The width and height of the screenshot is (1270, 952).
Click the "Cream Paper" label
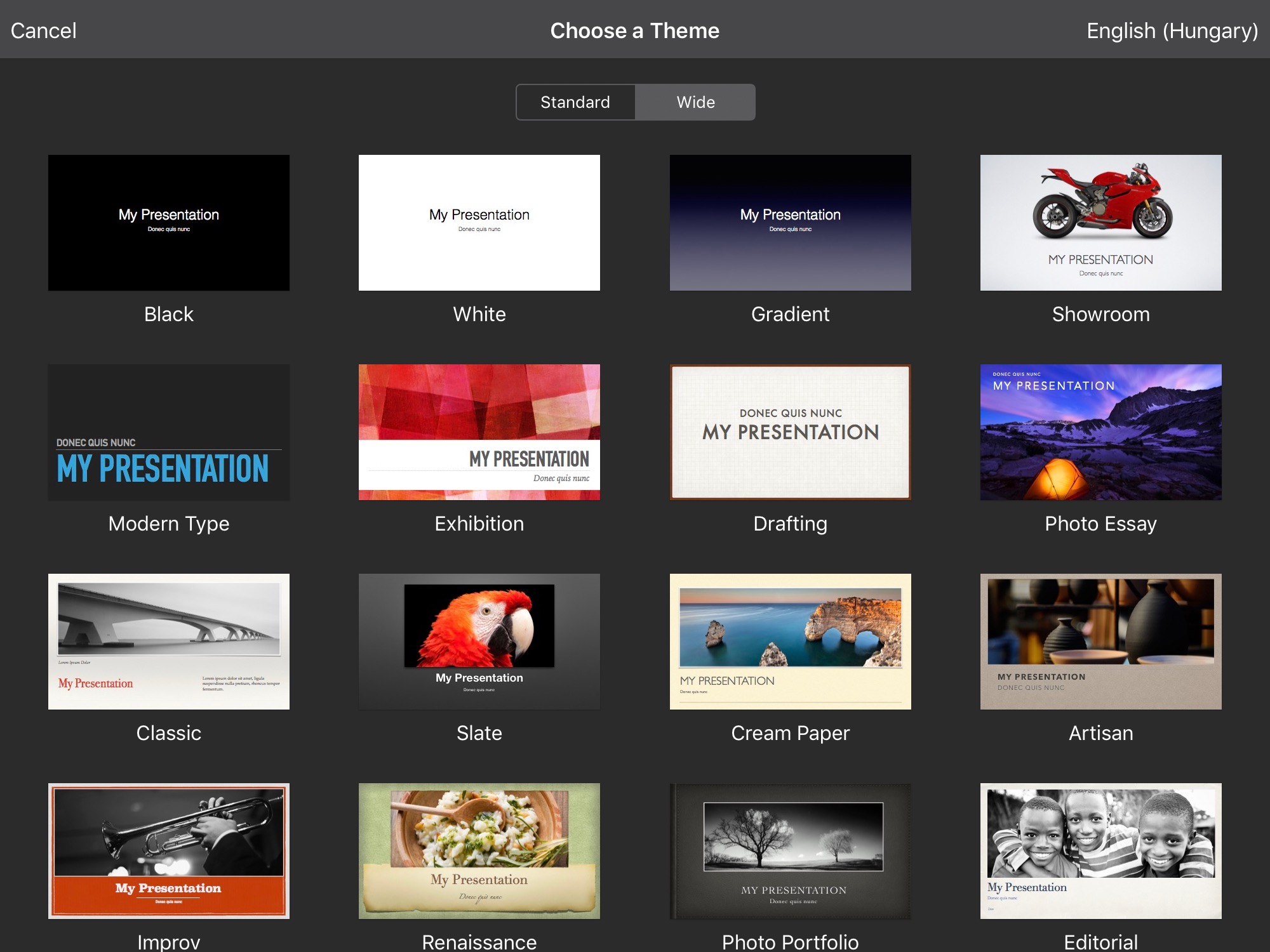point(791,733)
